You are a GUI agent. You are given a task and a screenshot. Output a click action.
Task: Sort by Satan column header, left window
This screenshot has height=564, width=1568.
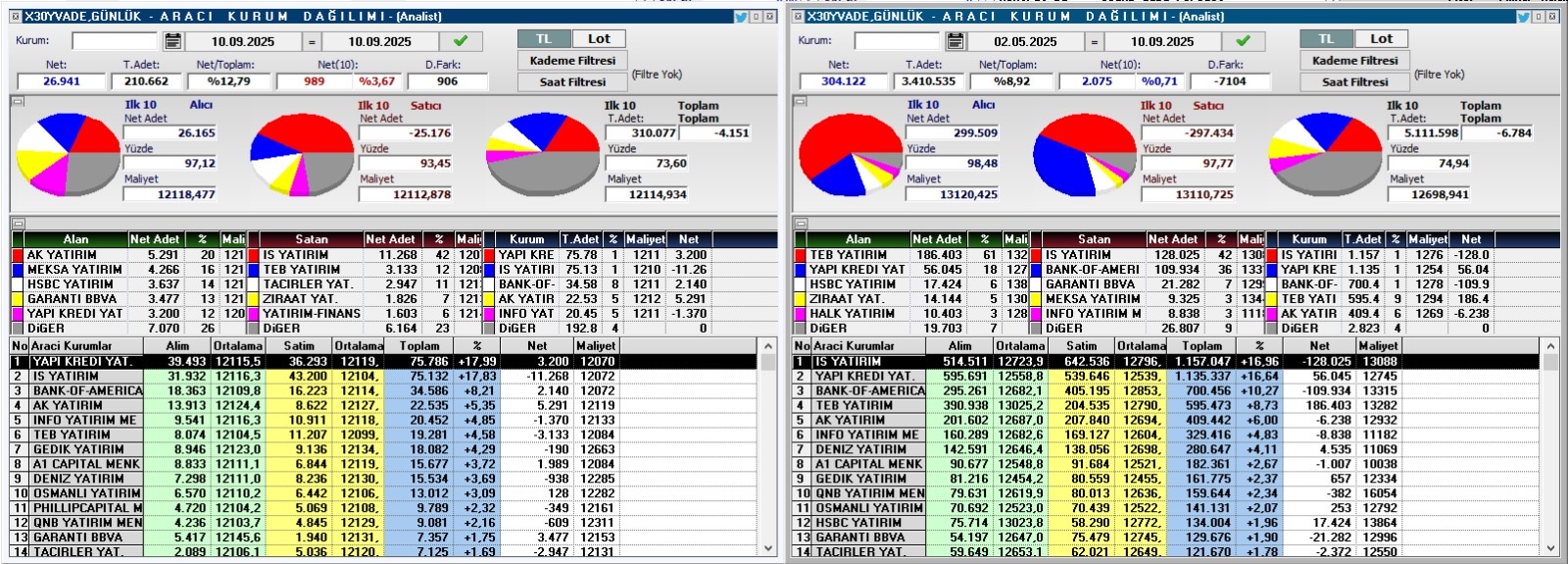pyautogui.click(x=312, y=239)
